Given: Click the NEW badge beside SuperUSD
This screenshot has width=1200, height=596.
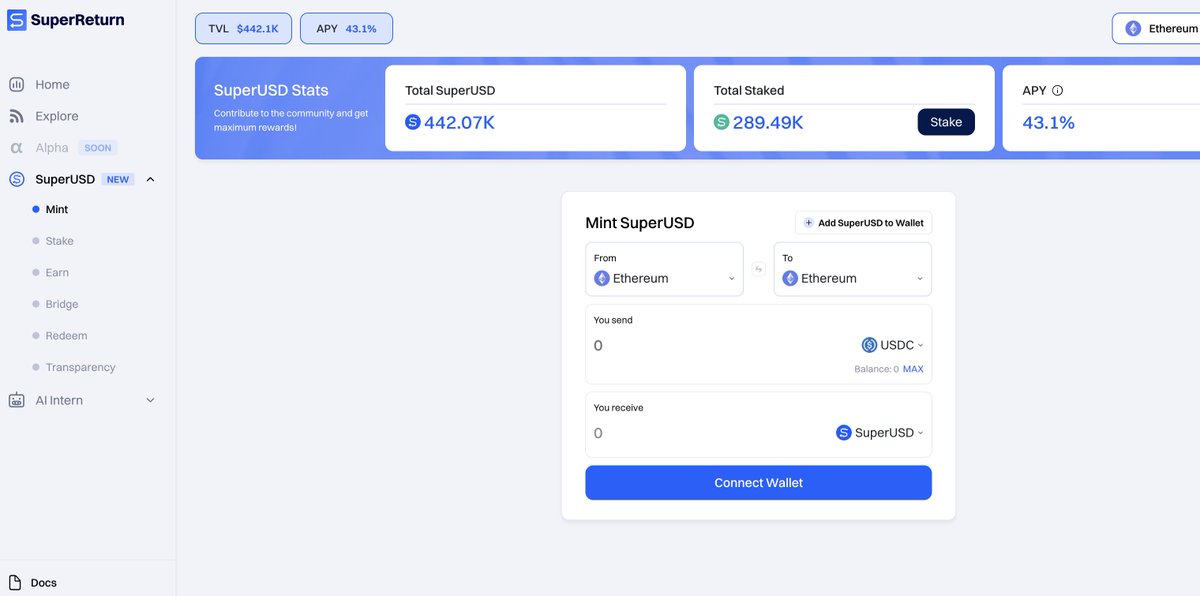Looking at the screenshot, I should [x=118, y=180].
